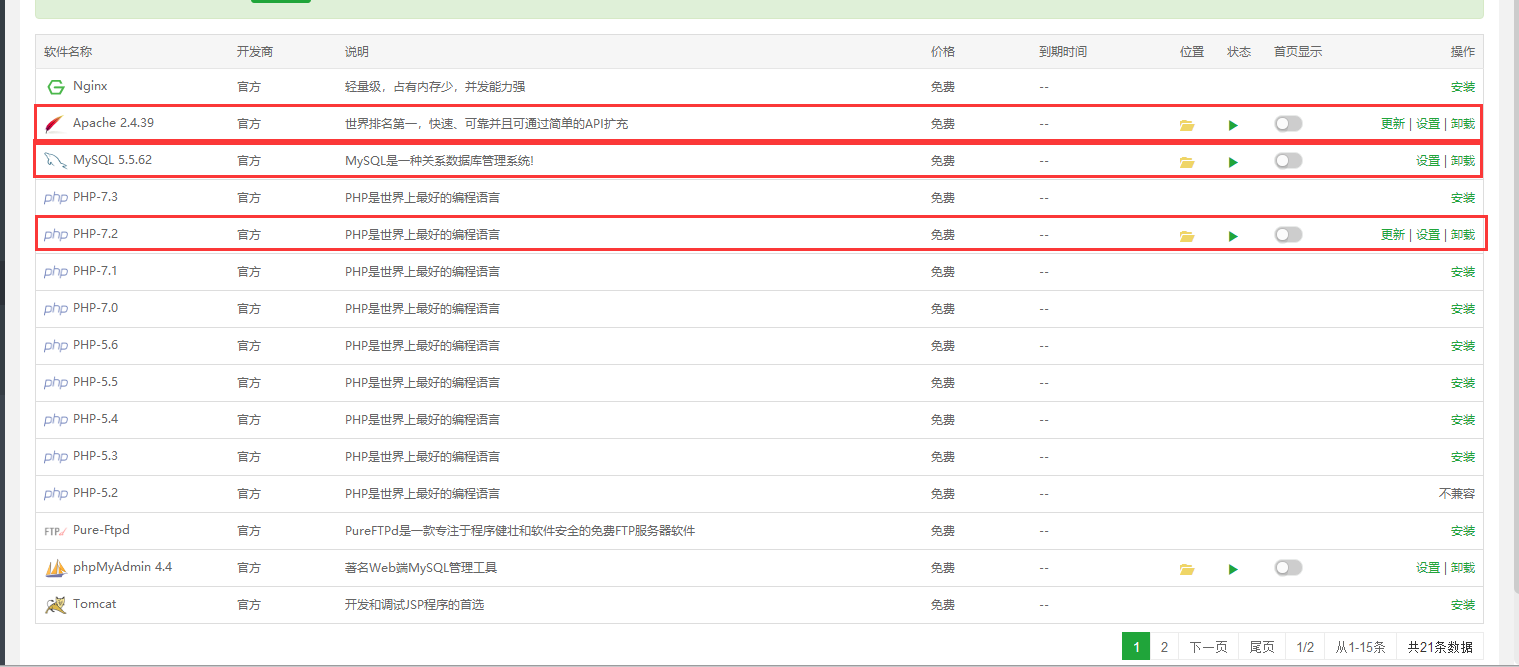Install PHP-7.3 via its 安装 link
1519x667 pixels.
coord(1463,198)
